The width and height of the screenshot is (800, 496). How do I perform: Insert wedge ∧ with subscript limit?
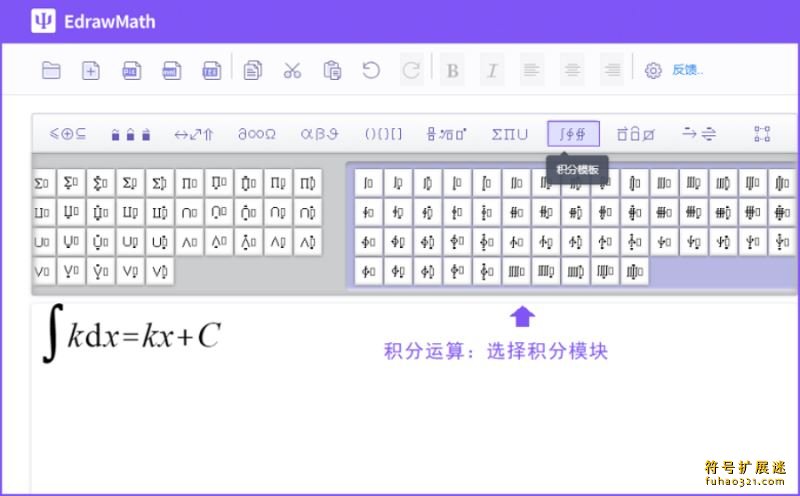(278, 241)
